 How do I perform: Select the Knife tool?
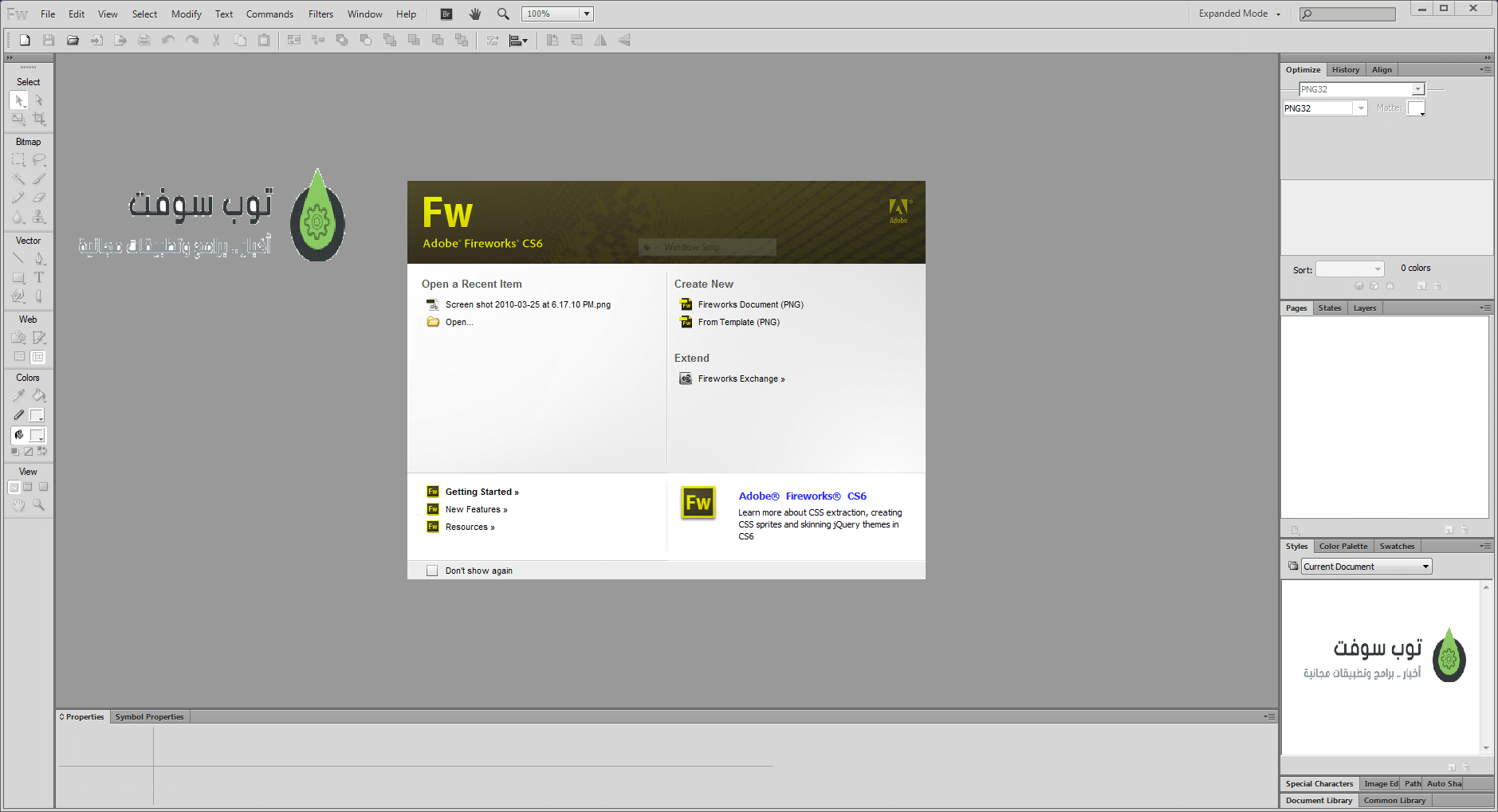[39, 296]
